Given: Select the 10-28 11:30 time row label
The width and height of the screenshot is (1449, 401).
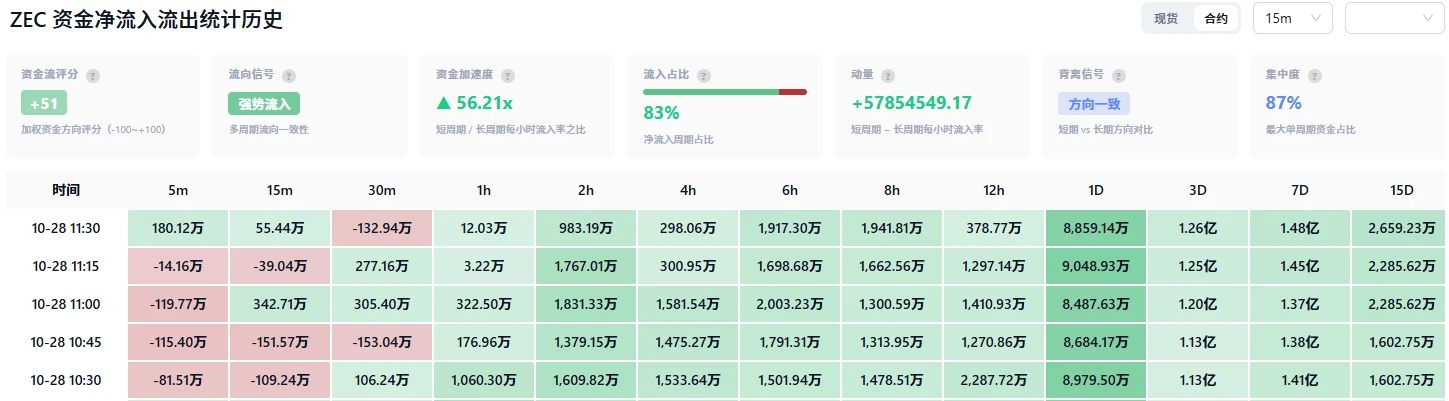Looking at the screenshot, I should click(x=66, y=228).
